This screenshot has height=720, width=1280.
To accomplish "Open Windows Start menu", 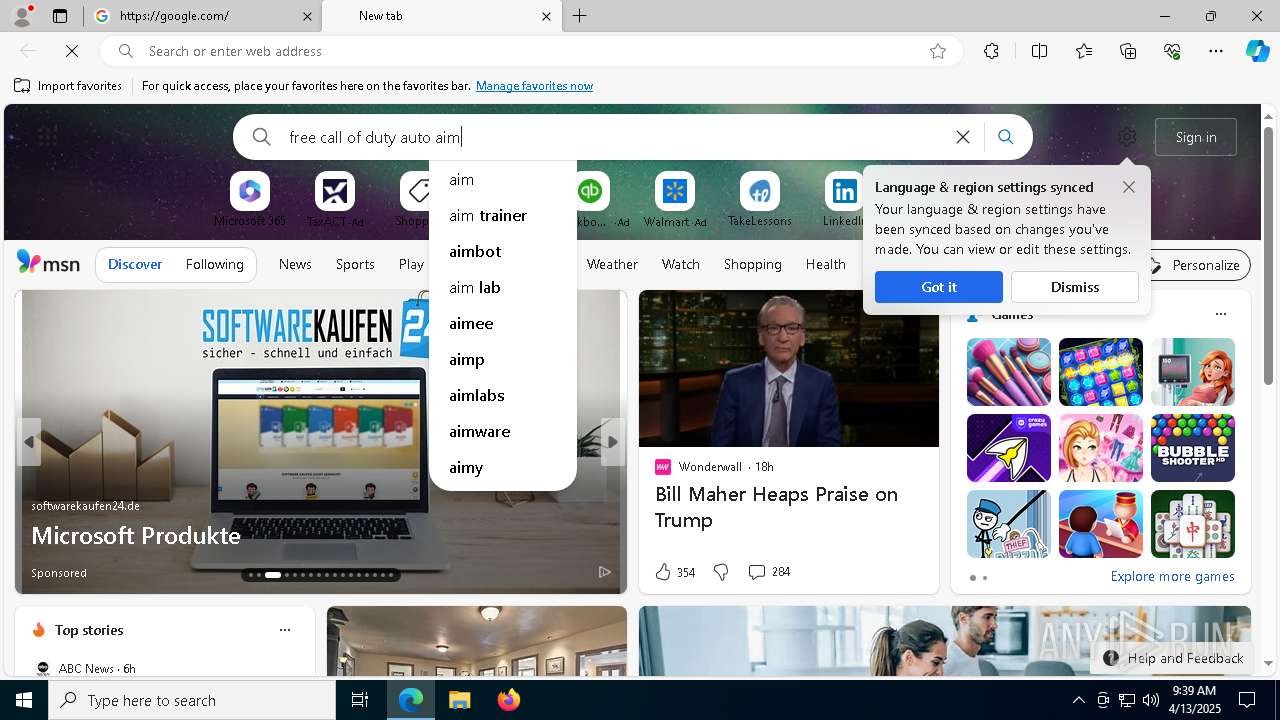I will point(24,700).
